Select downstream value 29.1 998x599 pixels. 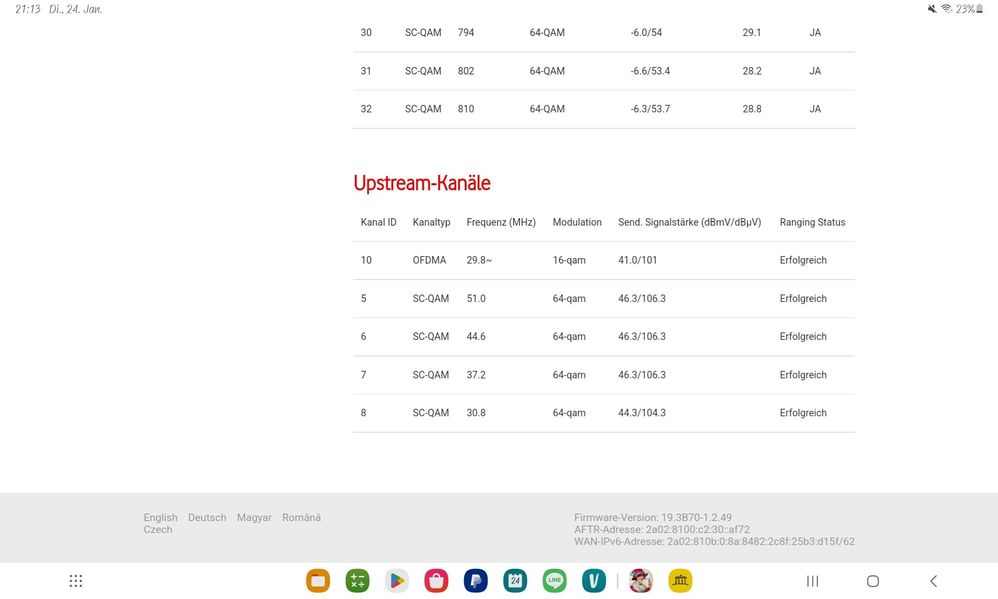tap(752, 32)
